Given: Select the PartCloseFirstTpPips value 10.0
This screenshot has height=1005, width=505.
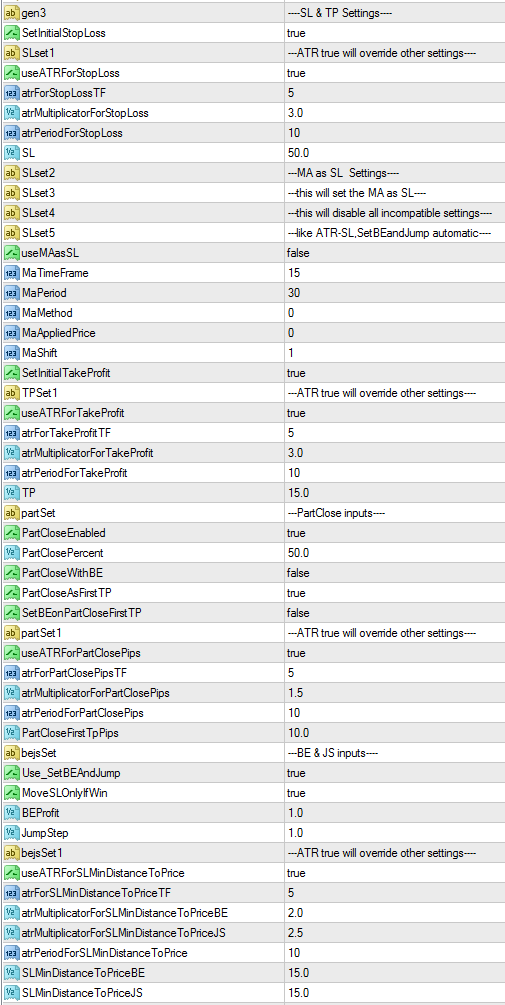Looking at the screenshot, I should 298,733.
